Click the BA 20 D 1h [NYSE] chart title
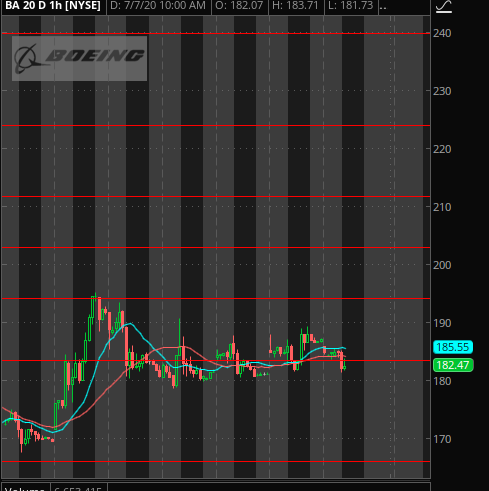This screenshot has width=489, height=491. tap(53, 6)
